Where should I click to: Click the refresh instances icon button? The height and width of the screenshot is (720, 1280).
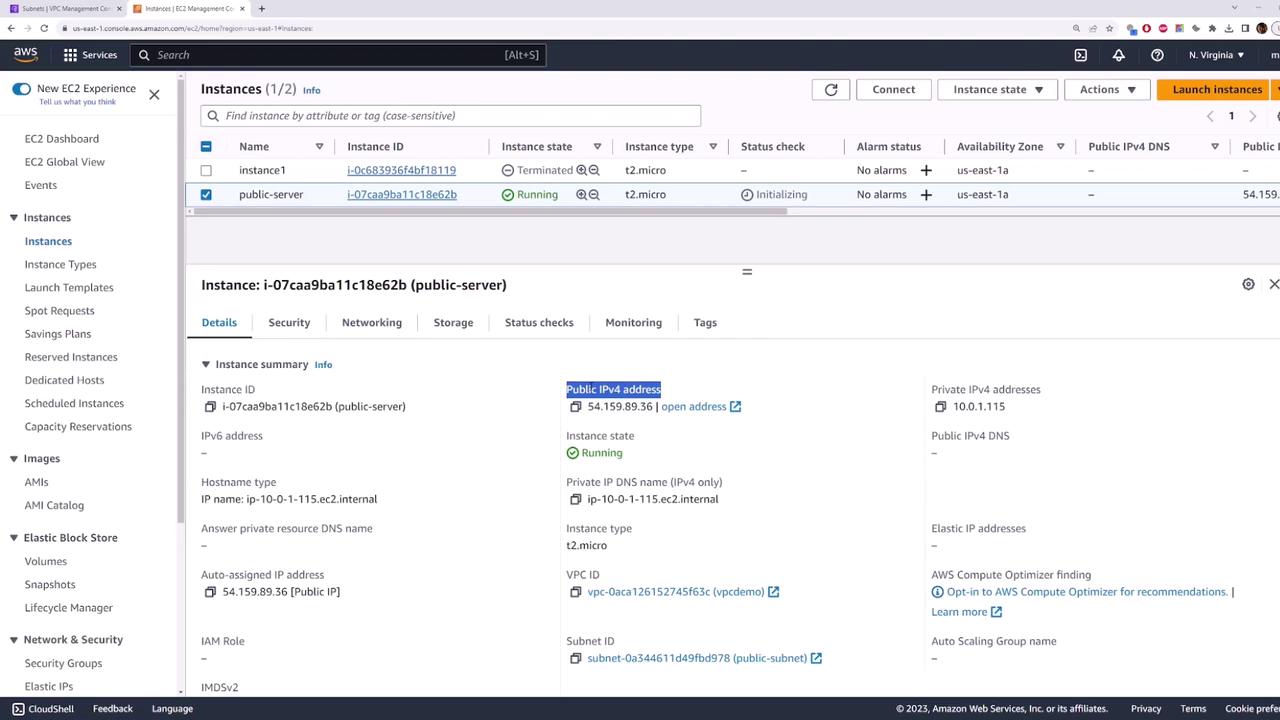click(830, 89)
